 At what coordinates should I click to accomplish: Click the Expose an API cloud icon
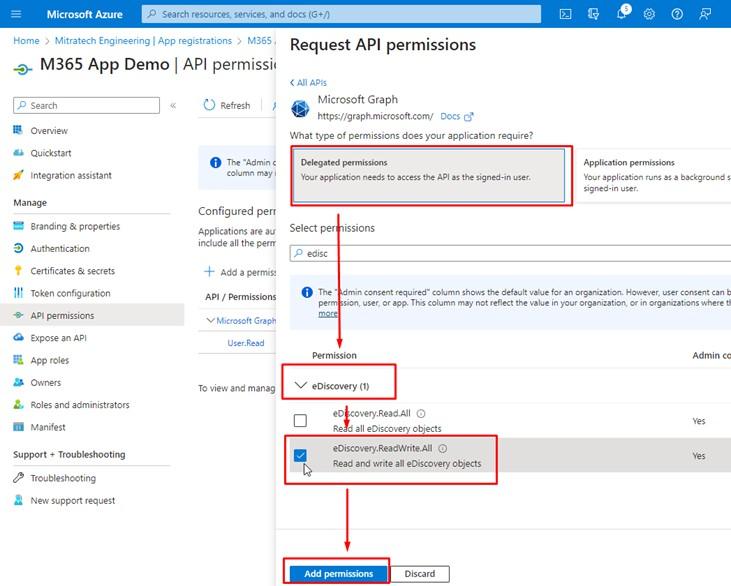[18, 337]
